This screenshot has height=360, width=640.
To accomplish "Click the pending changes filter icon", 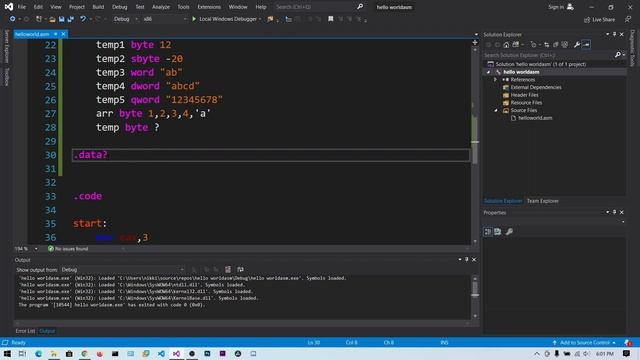I will [533, 44].
